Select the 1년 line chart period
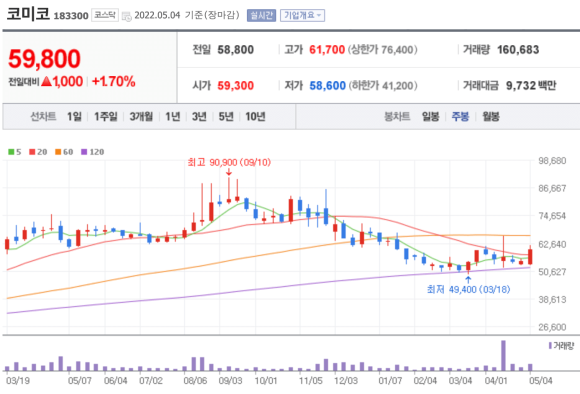The image size is (580, 394). click(172, 117)
